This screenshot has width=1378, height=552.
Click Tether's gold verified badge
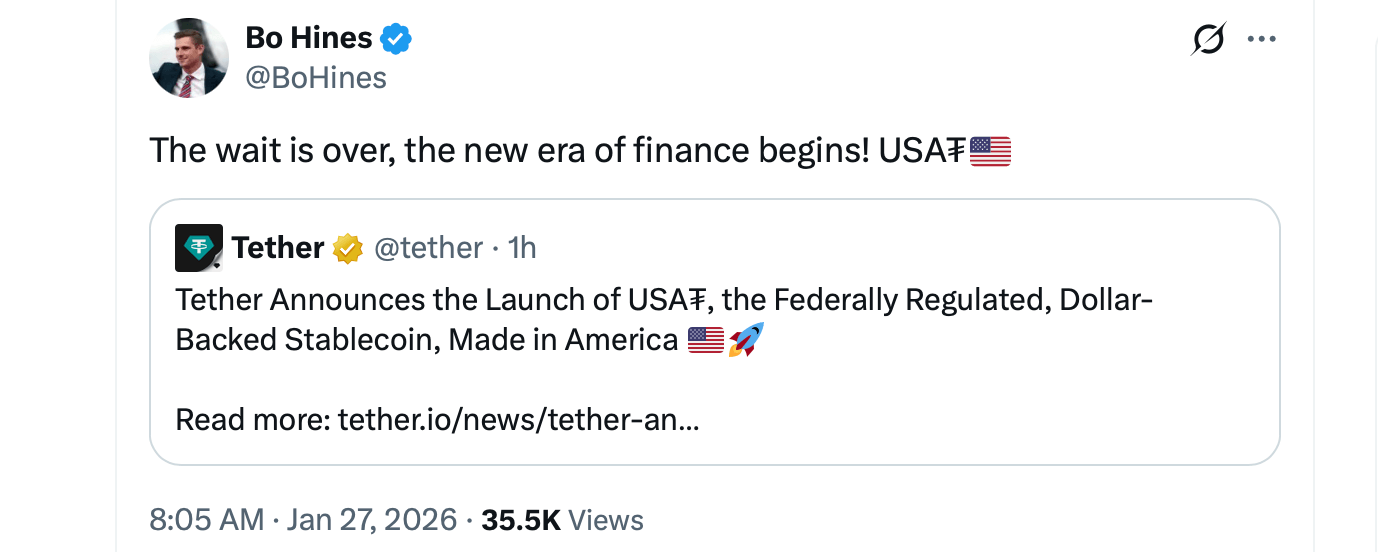point(347,248)
